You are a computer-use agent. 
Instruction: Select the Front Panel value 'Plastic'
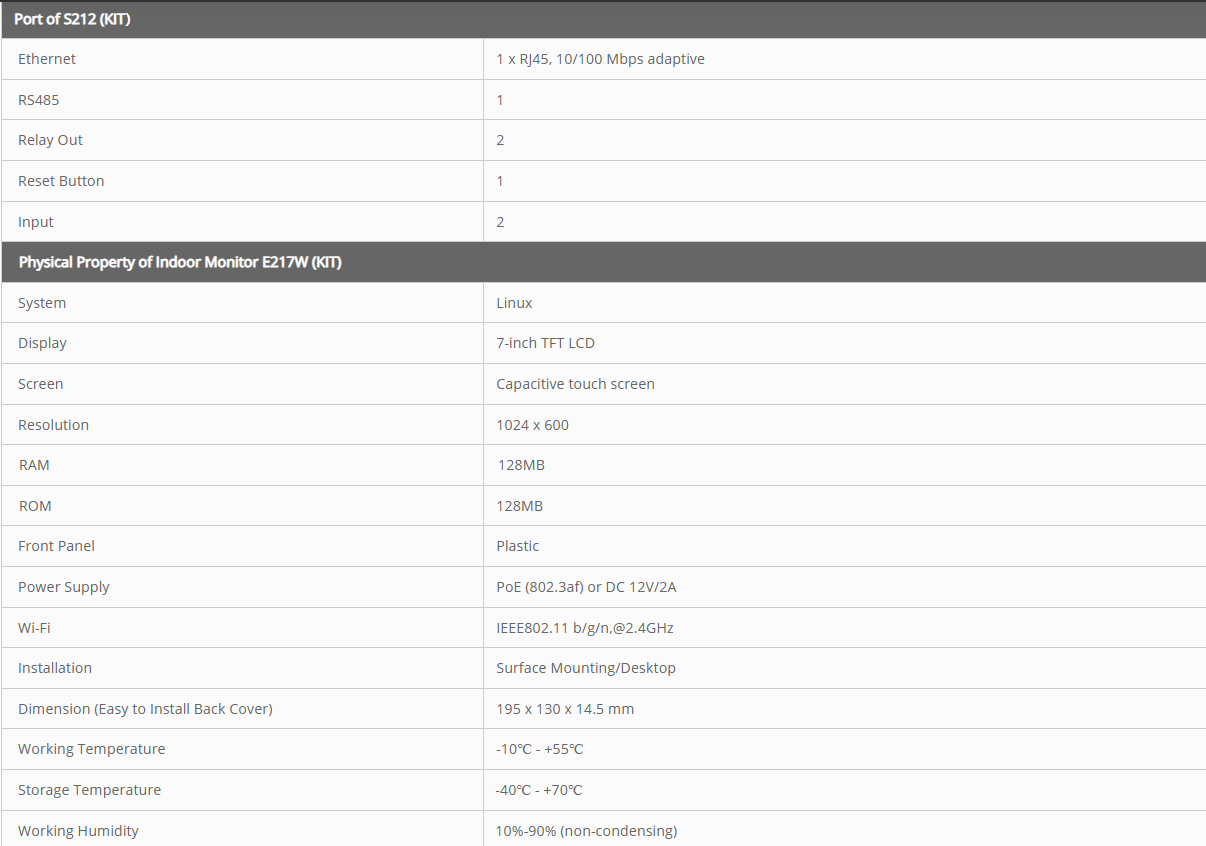[x=517, y=546]
